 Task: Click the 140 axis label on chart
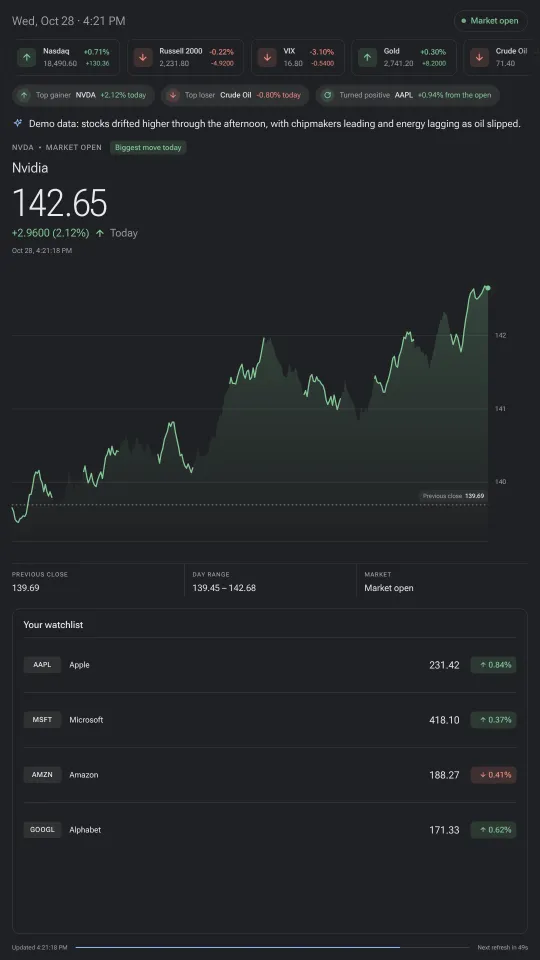click(501, 482)
